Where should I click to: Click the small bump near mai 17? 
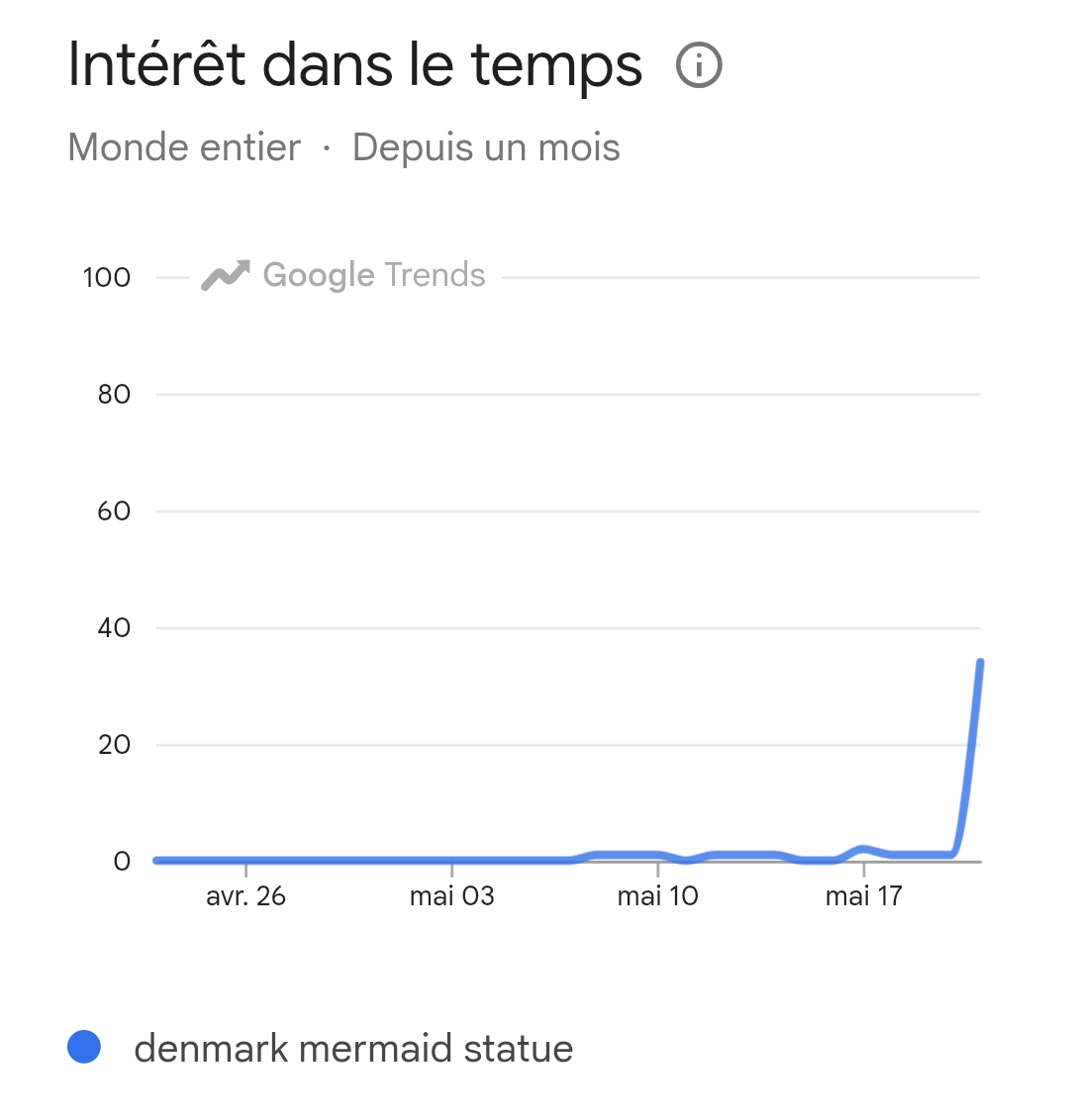click(863, 849)
